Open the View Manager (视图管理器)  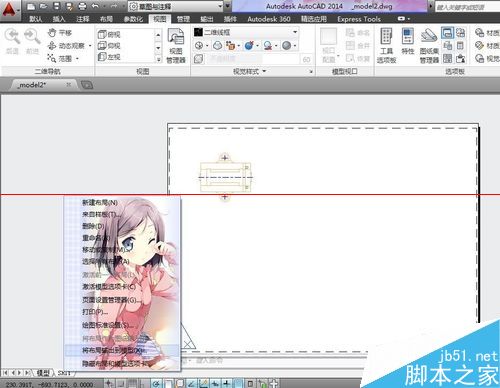point(176,46)
